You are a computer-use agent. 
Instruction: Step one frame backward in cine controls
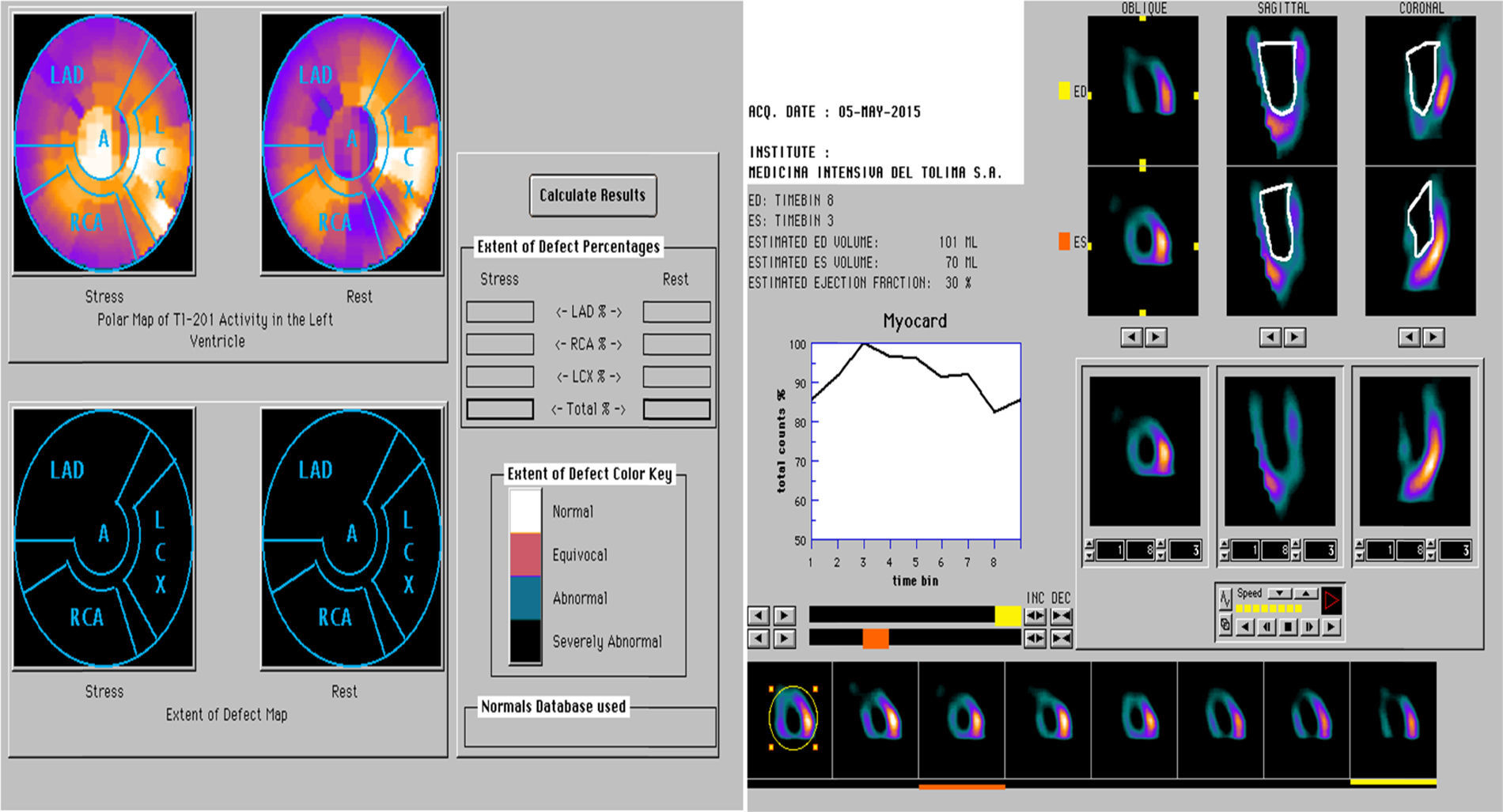[1266, 627]
